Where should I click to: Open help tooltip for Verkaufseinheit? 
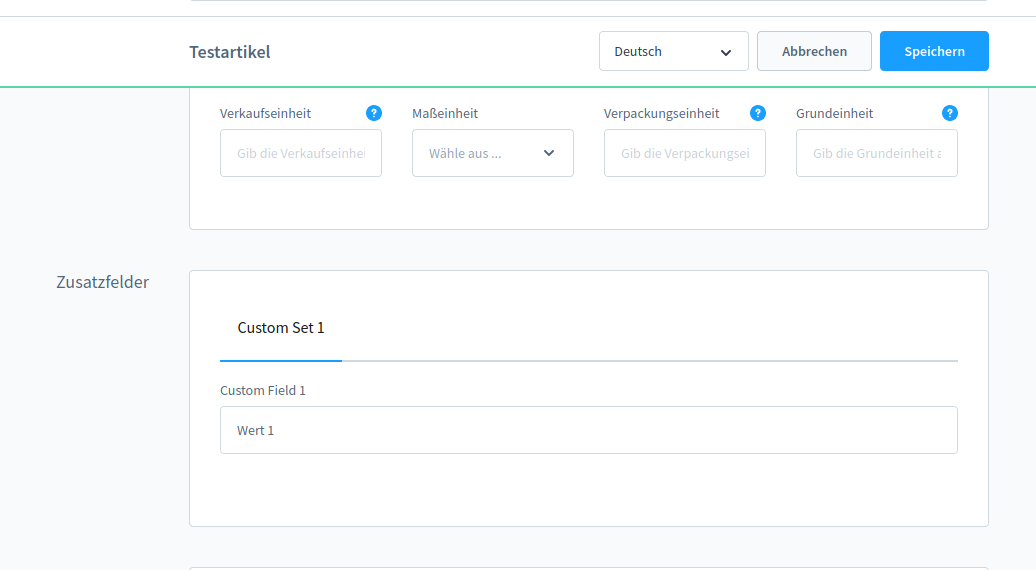tap(374, 113)
